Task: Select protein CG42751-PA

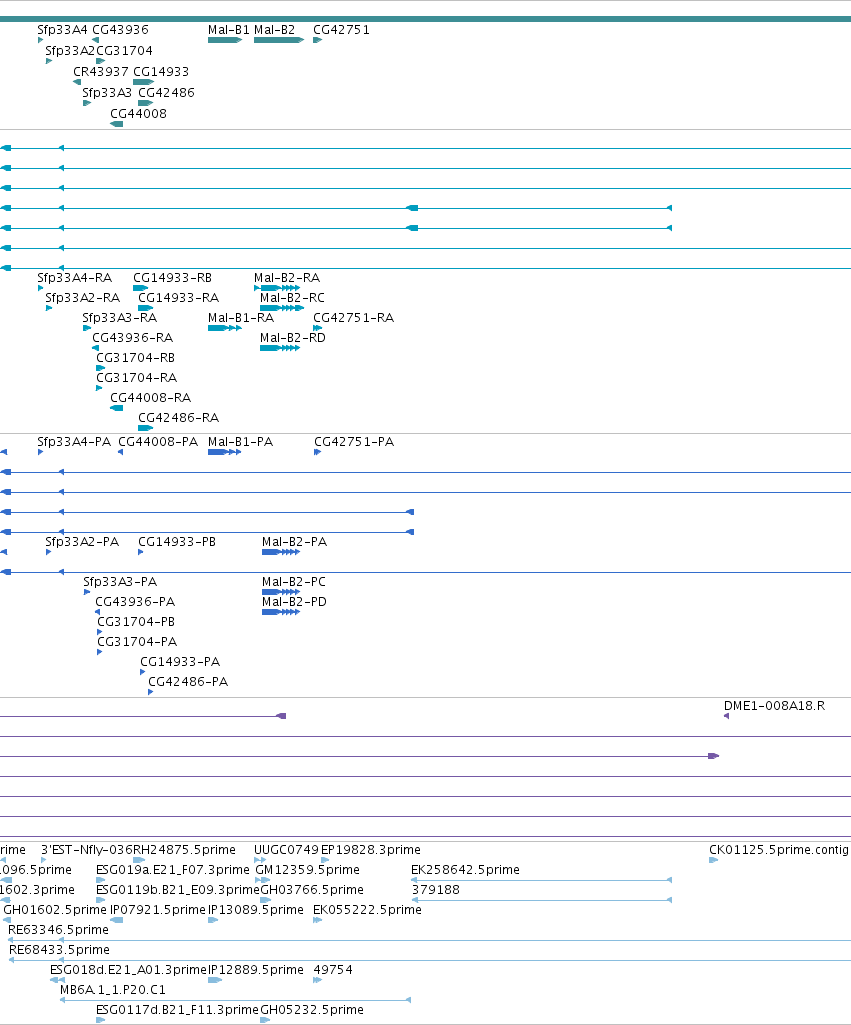Action: tap(354, 442)
